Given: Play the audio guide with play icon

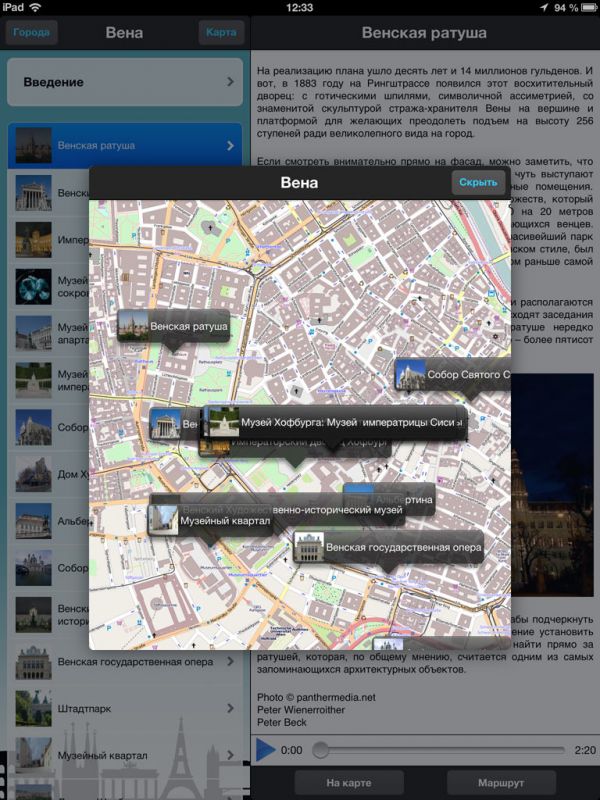Looking at the screenshot, I should [x=265, y=749].
